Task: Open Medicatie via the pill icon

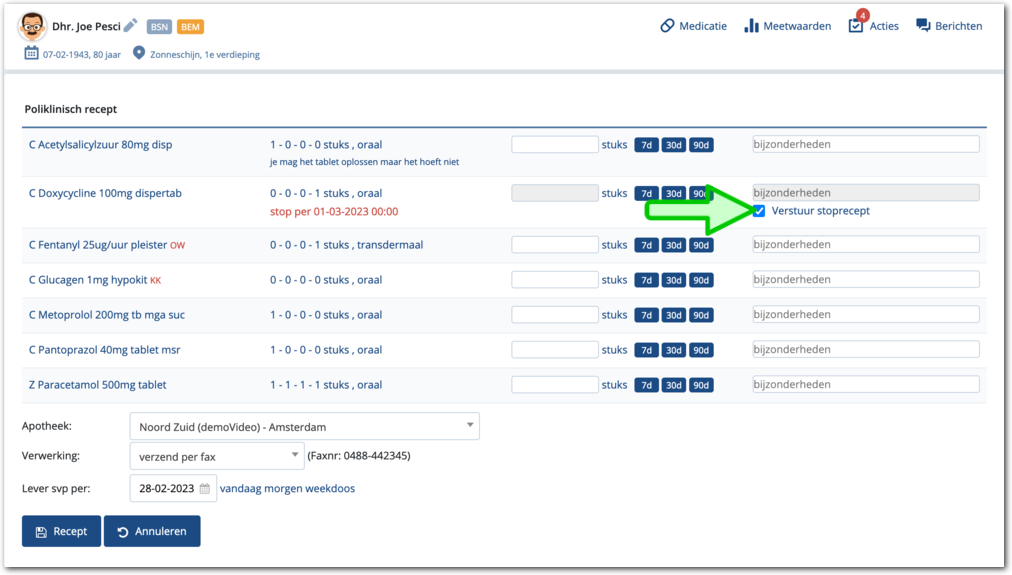Action: tap(668, 26)
